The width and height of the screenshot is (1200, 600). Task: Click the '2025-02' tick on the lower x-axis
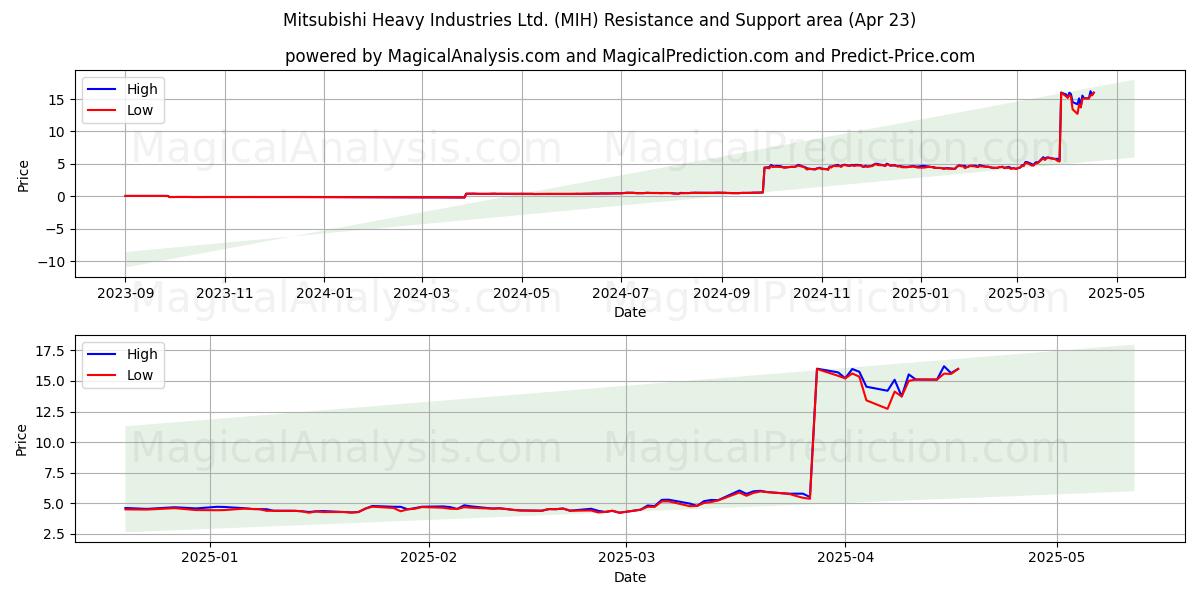click(x=429, y=558)
